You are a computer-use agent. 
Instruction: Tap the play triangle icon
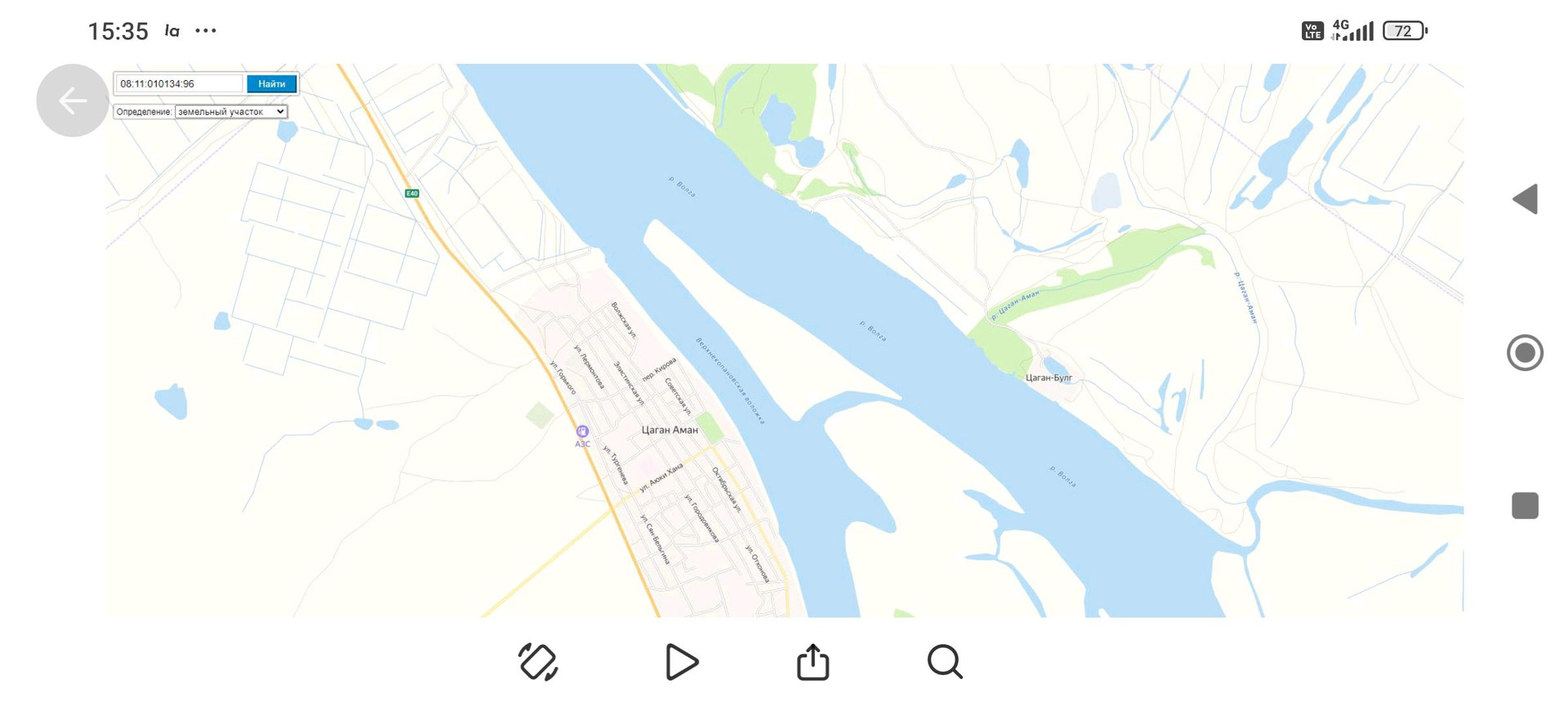(x=681, y=662)
